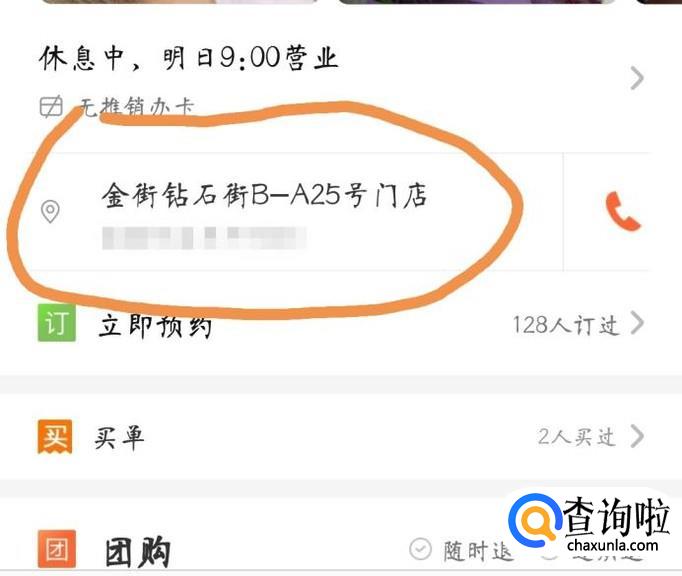Select 立即预约 to book now

pos(155,325)
